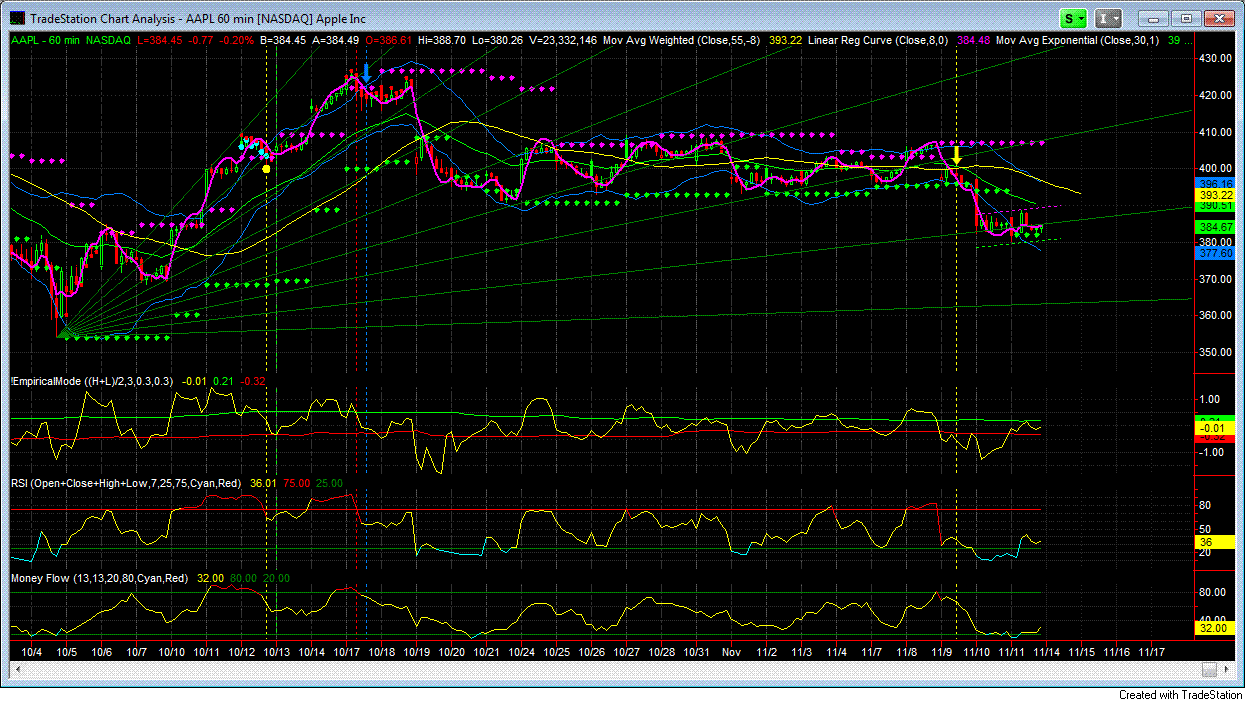The image size is (1245, 701).
Task: Click the '11/17' date axis label
Action: coord(1152,651)
